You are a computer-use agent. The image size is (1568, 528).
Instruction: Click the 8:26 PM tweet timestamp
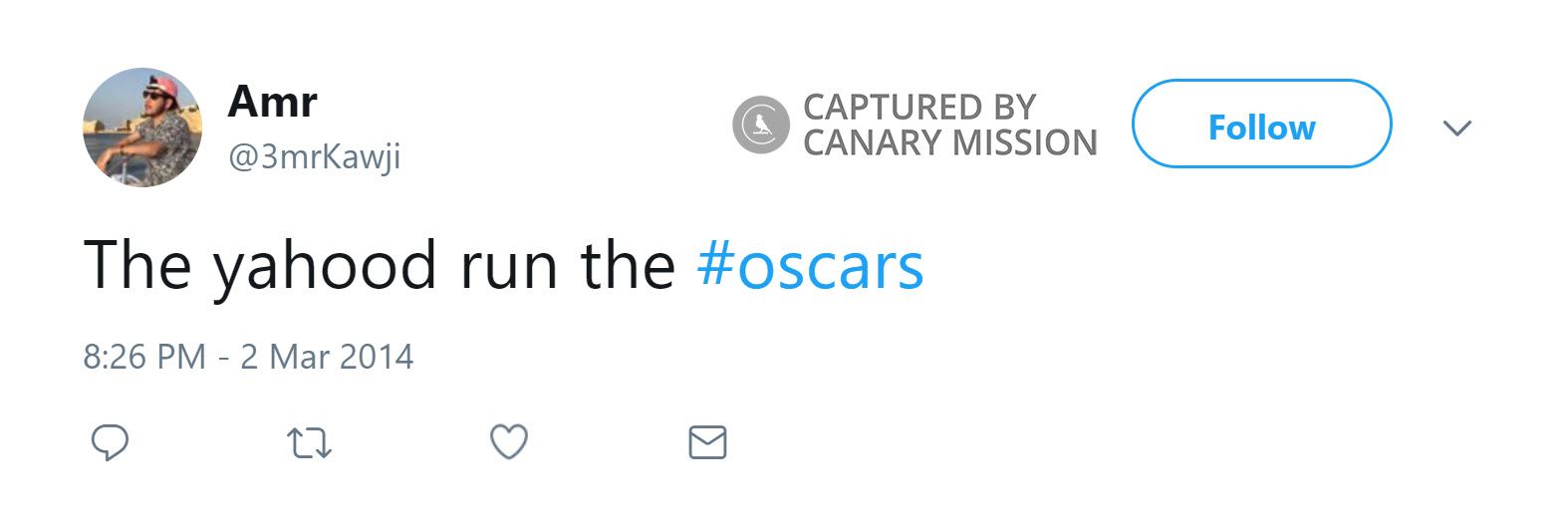coord(144,357)
